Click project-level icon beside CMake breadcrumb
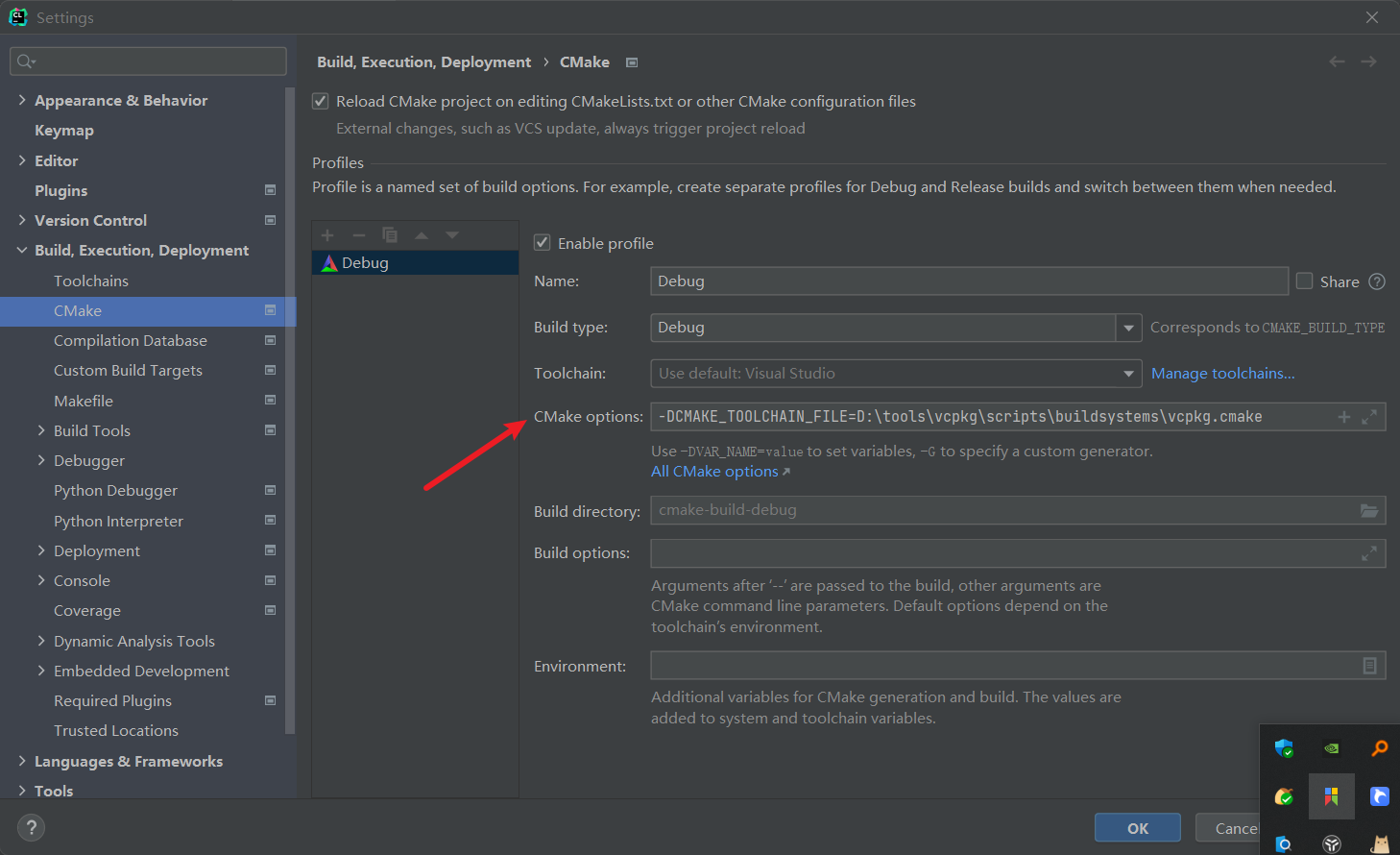Image resolution: width=1400 pixels, height=855 pixels. [632, 62]
